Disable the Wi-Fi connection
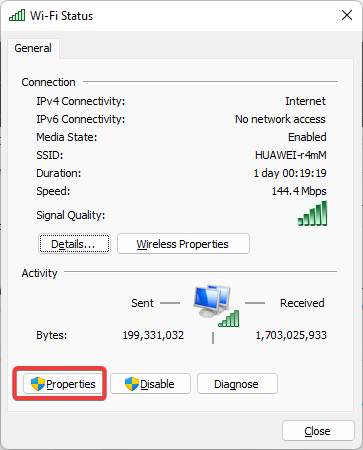 [x=150, y=384]
